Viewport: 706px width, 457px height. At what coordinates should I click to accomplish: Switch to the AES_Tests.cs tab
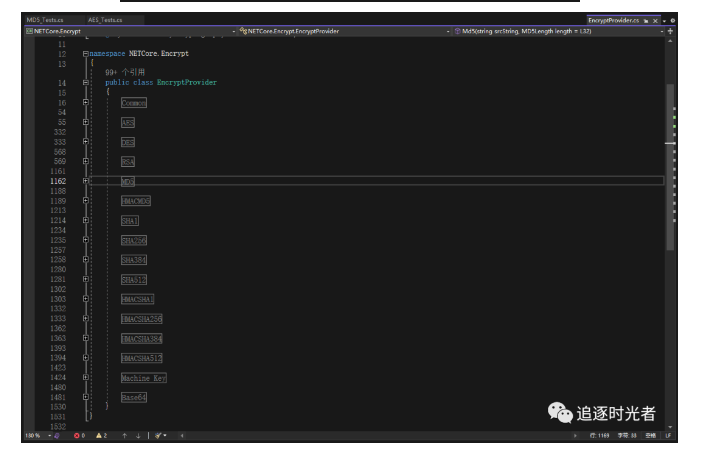coord(105,20)
